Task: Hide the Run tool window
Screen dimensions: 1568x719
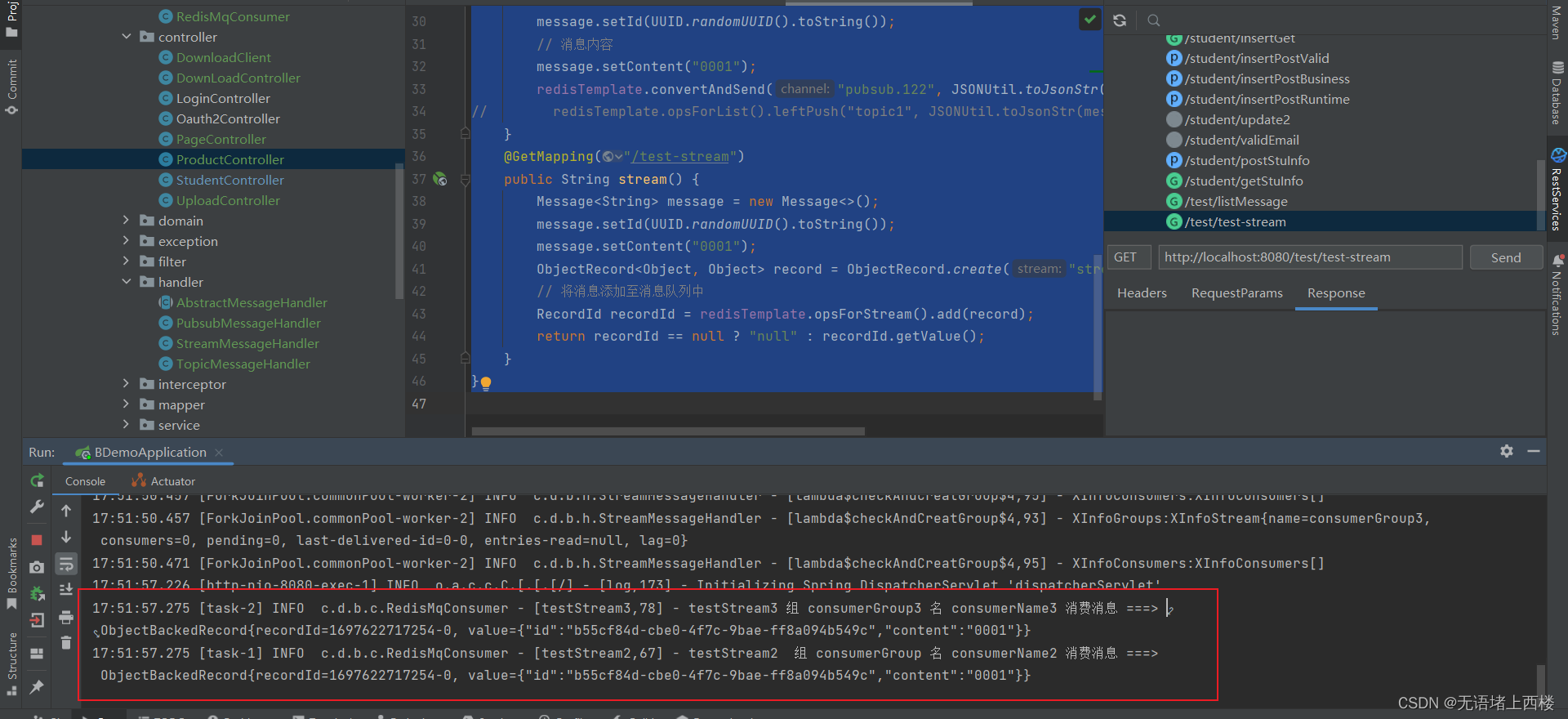Action: [1534, 451]
